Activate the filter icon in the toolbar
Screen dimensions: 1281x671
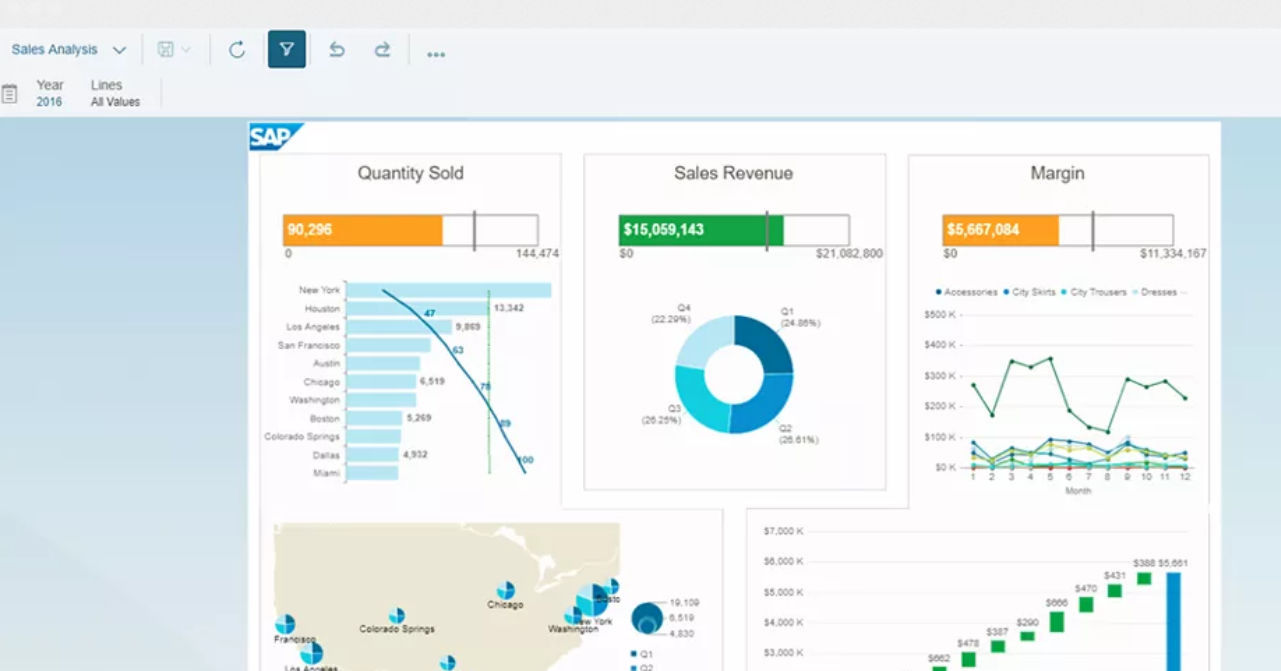[x=287, y=49]
